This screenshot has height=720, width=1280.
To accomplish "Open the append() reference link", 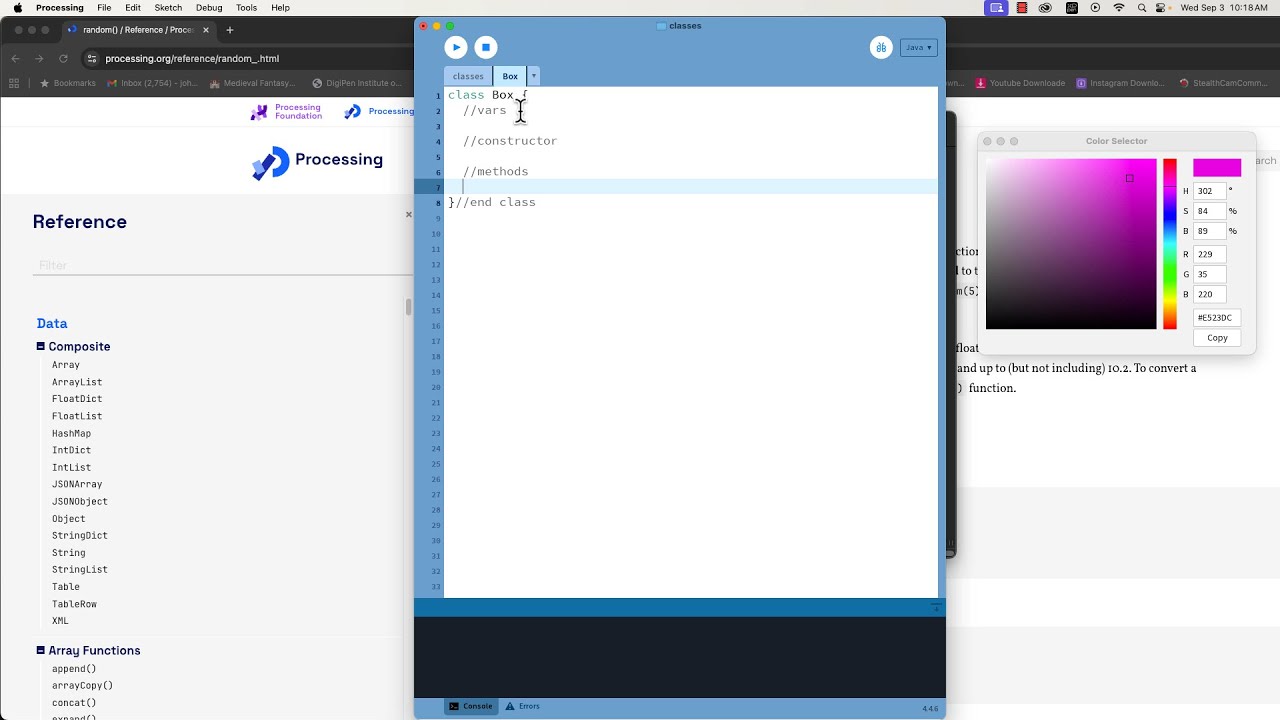I will tap(74, 669).
